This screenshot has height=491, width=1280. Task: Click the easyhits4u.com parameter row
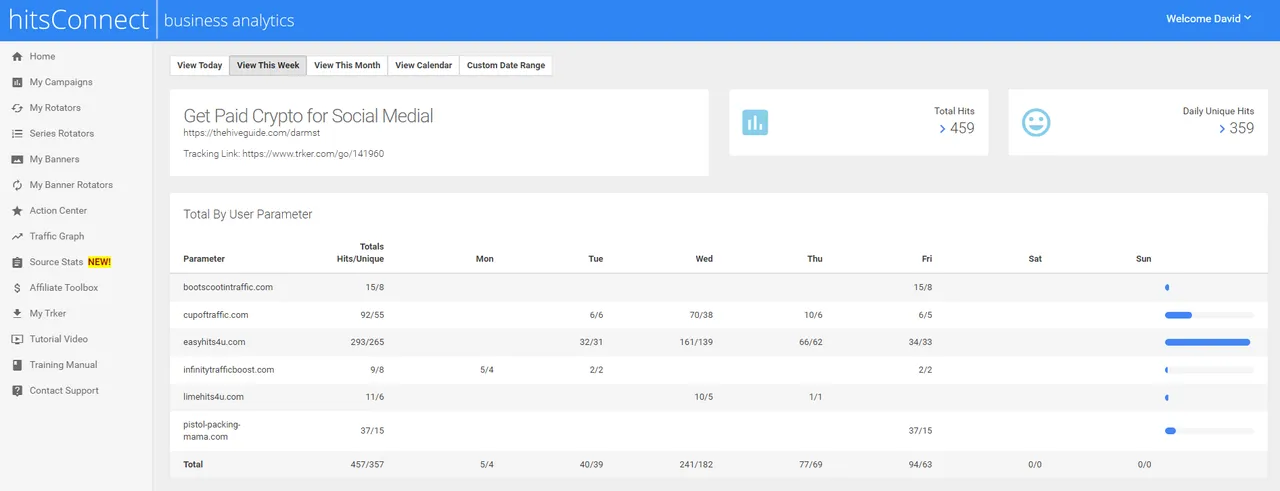pyautogui.click(x=214, y=342)
